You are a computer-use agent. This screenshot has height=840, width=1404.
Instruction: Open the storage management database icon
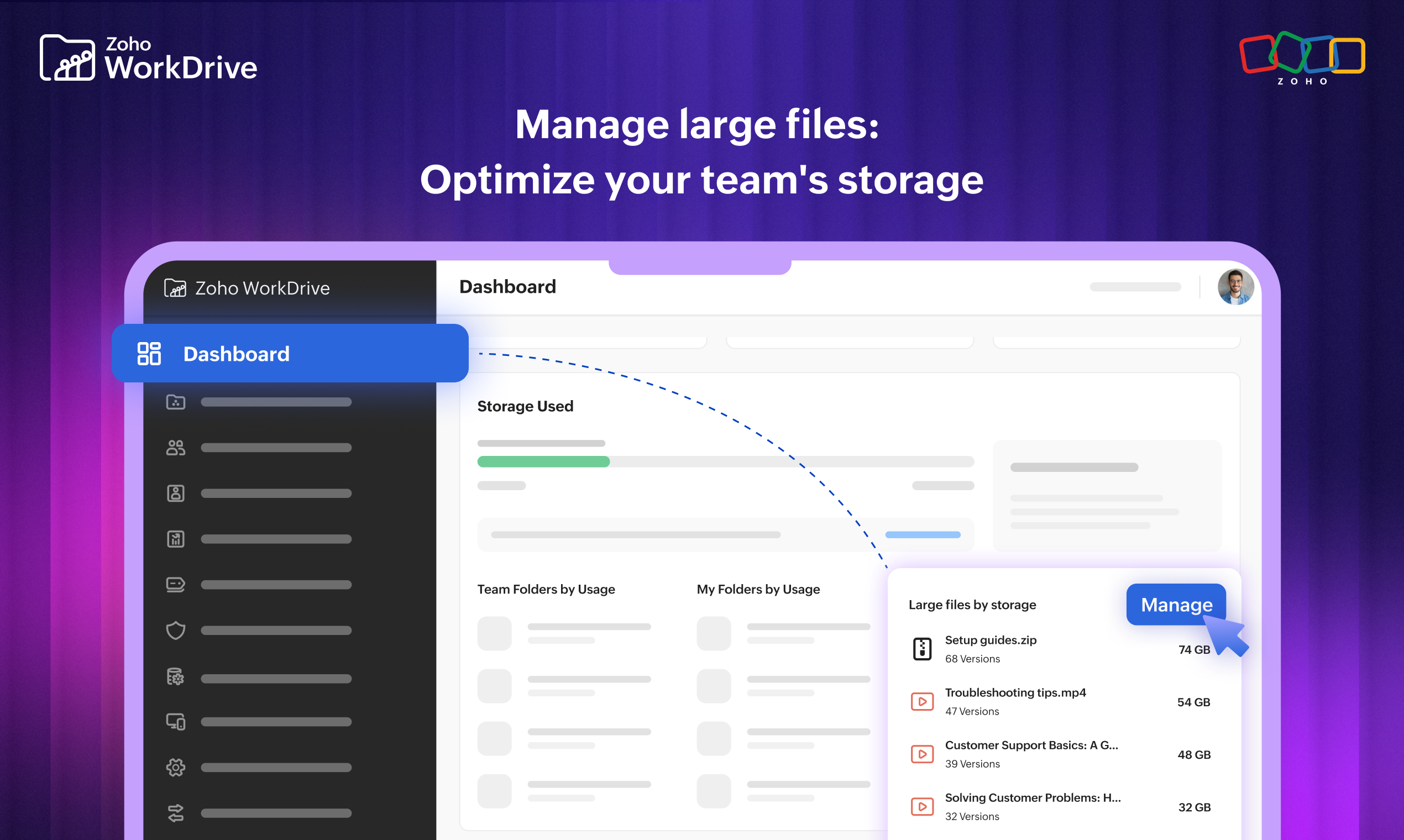click(176, 677)
